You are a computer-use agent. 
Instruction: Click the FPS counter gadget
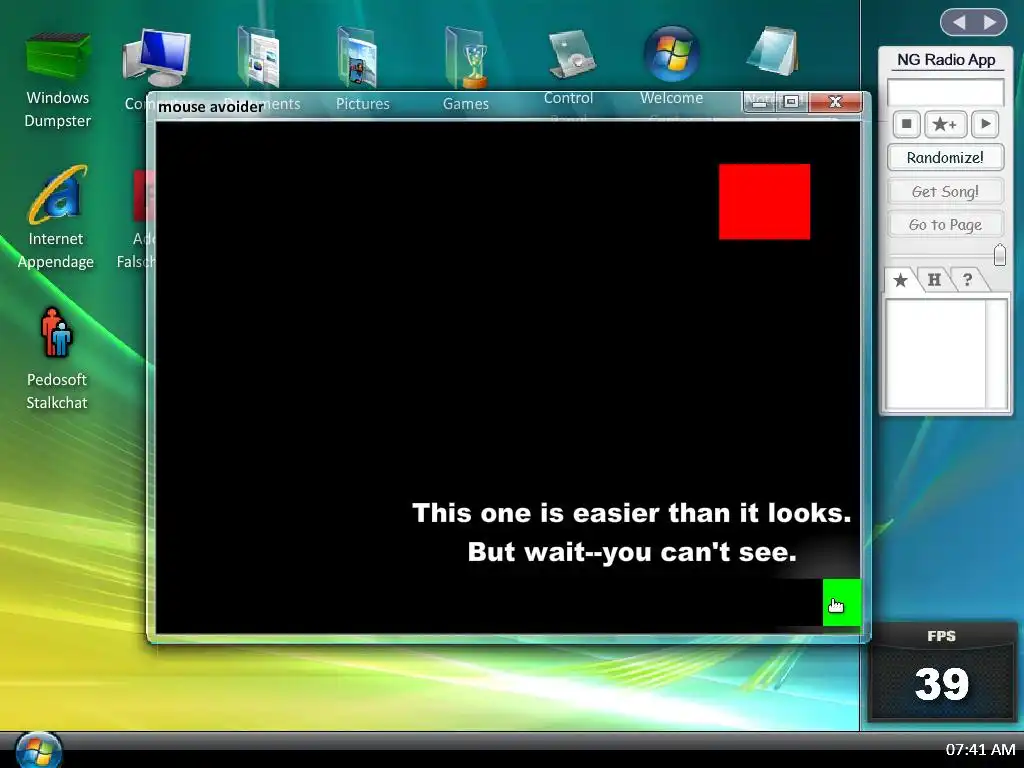pyautogui.click(x=942, y=670)
